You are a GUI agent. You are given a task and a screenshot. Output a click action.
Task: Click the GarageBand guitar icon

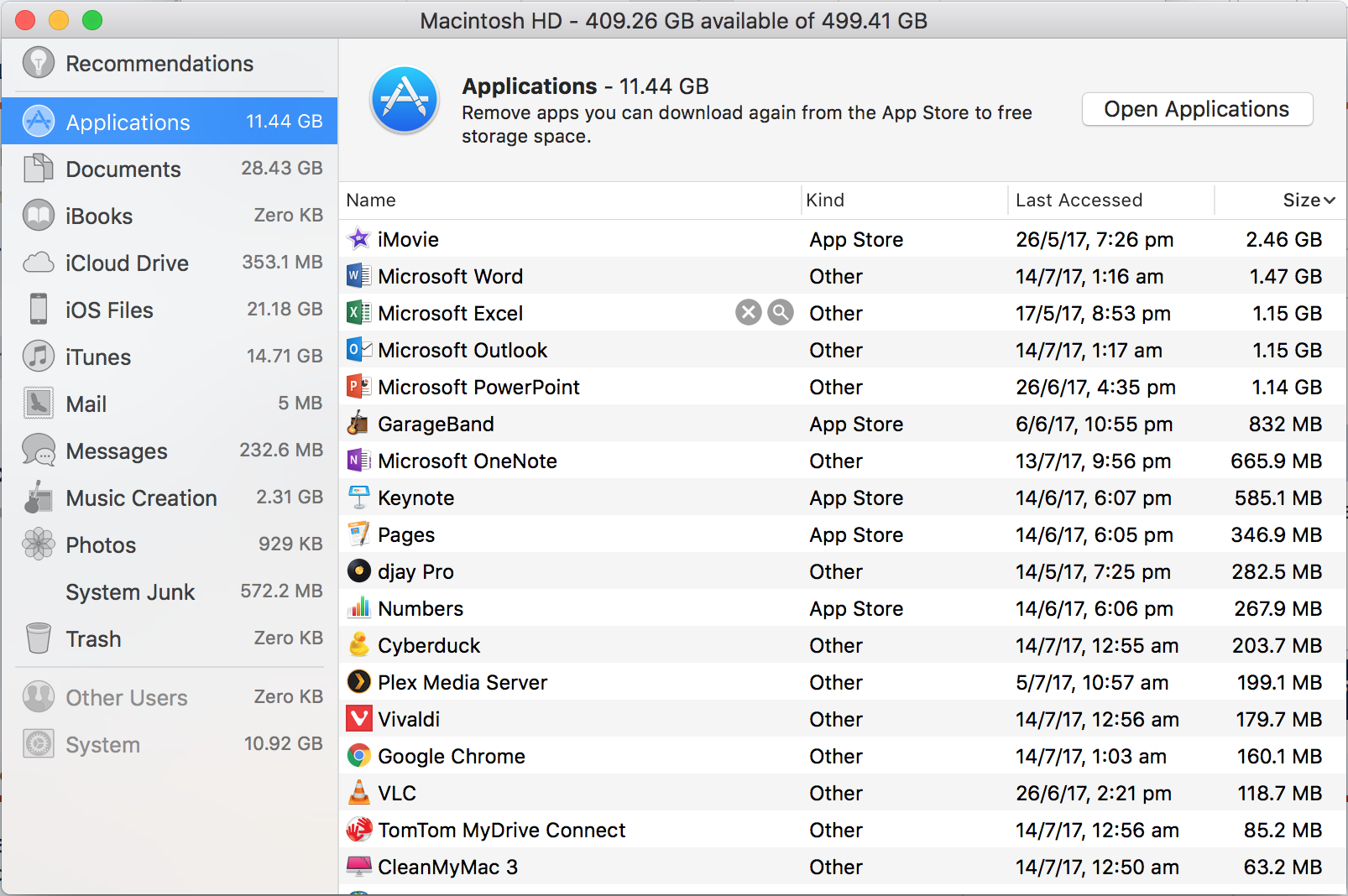[358, 424]
